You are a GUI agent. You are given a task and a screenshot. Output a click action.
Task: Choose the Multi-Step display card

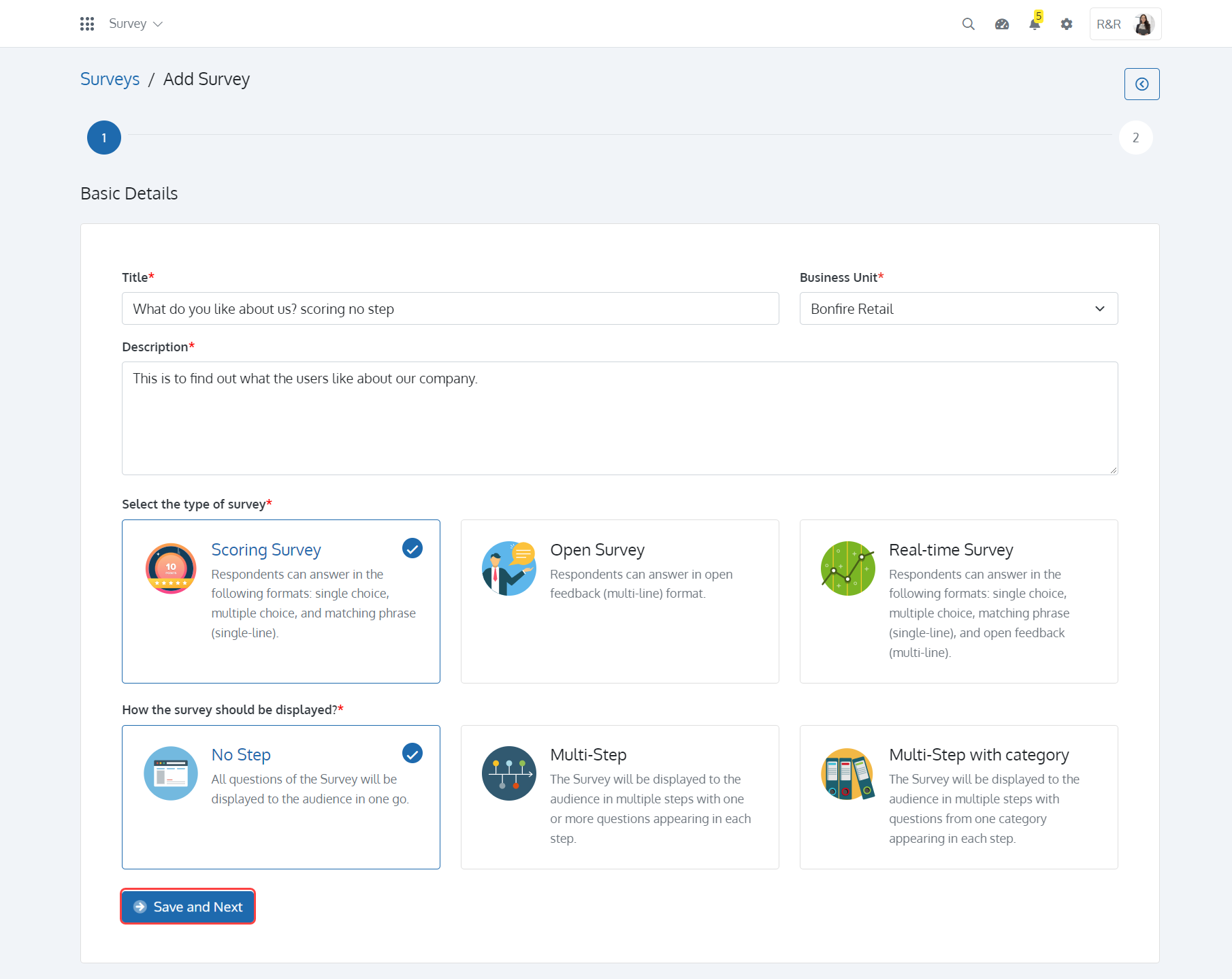coord(619,797)
